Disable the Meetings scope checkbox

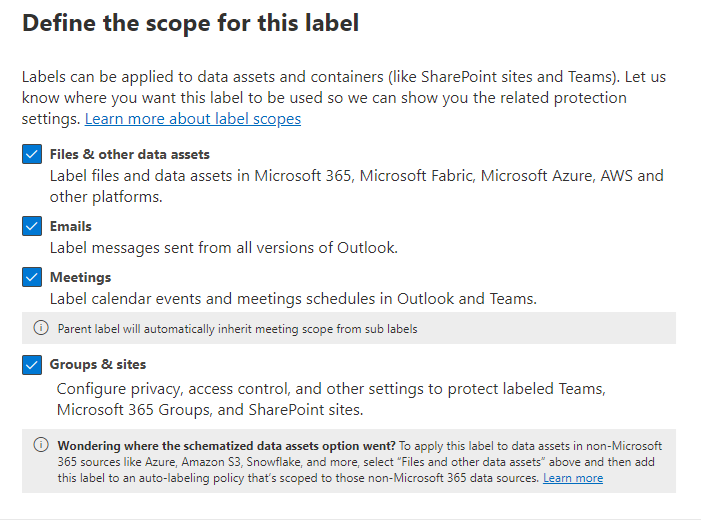point(31,278)
